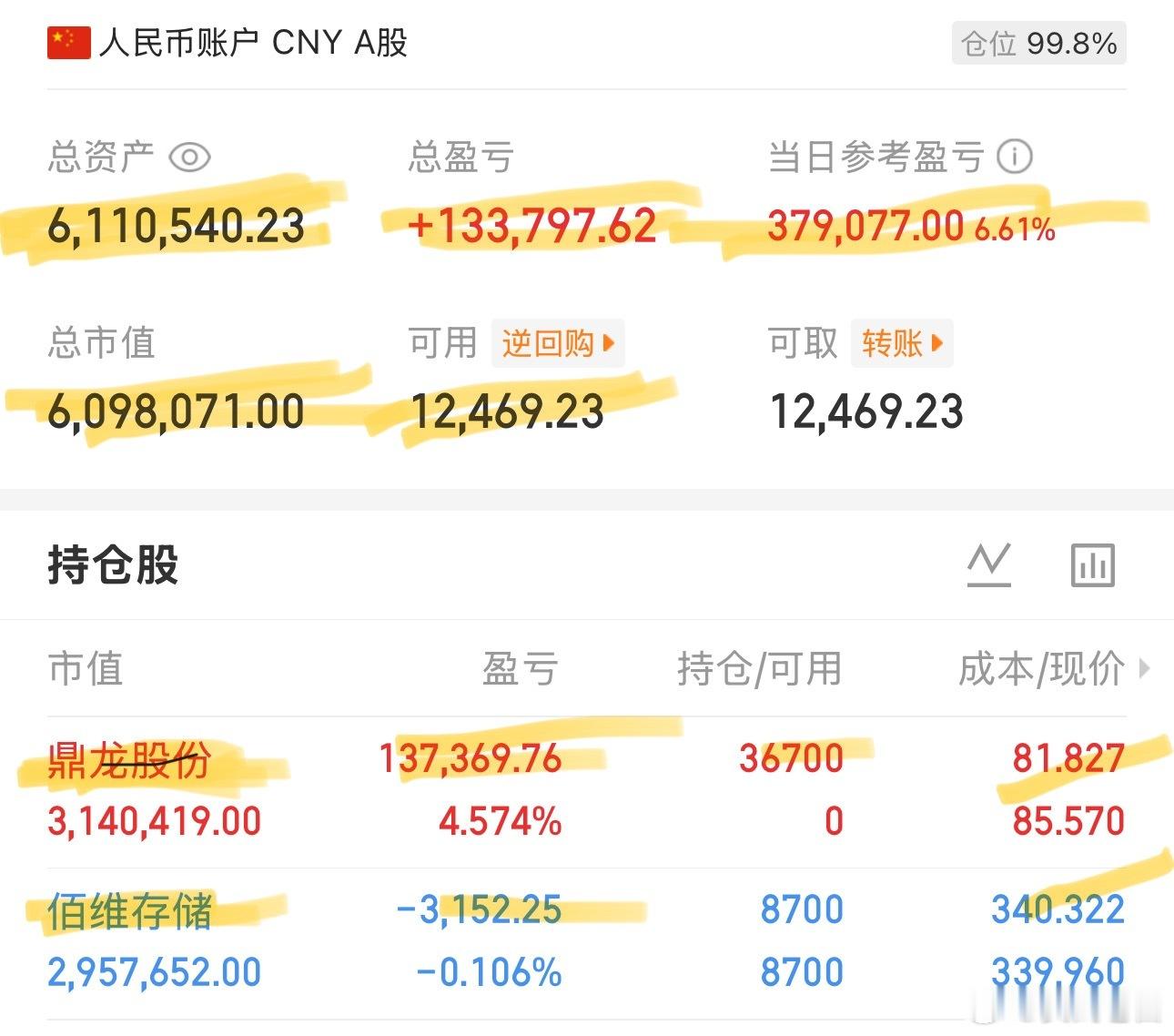
Task: Sort by the 市值 column header
Action: click(x=86, y=669)
